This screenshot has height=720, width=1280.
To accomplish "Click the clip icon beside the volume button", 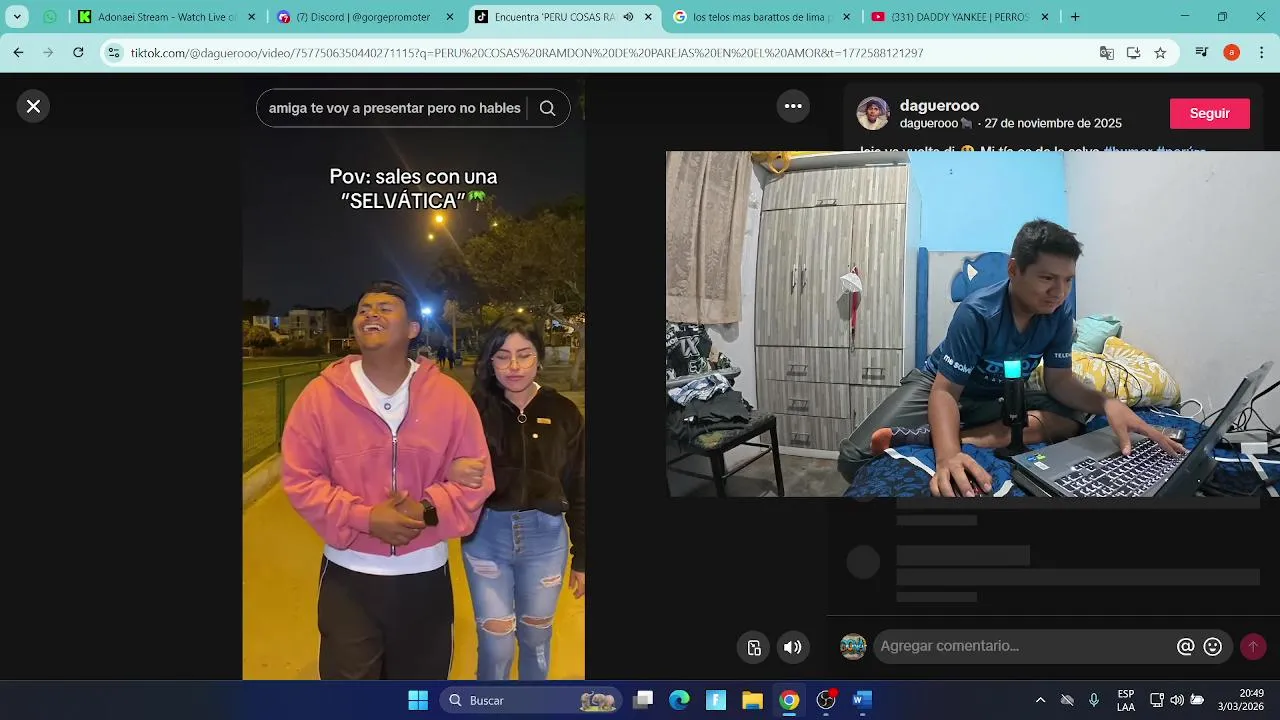I will point(754,647).
